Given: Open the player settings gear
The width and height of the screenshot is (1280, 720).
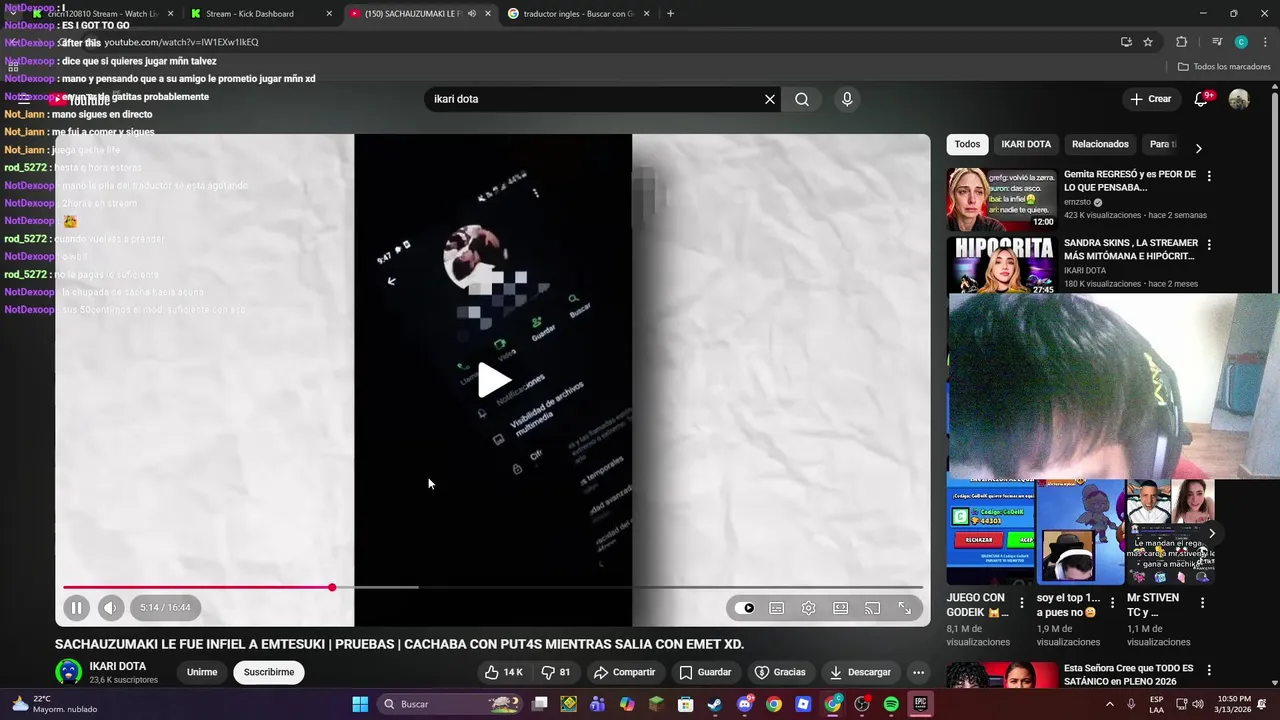Looking at the screenshot, I should [808, 608].
